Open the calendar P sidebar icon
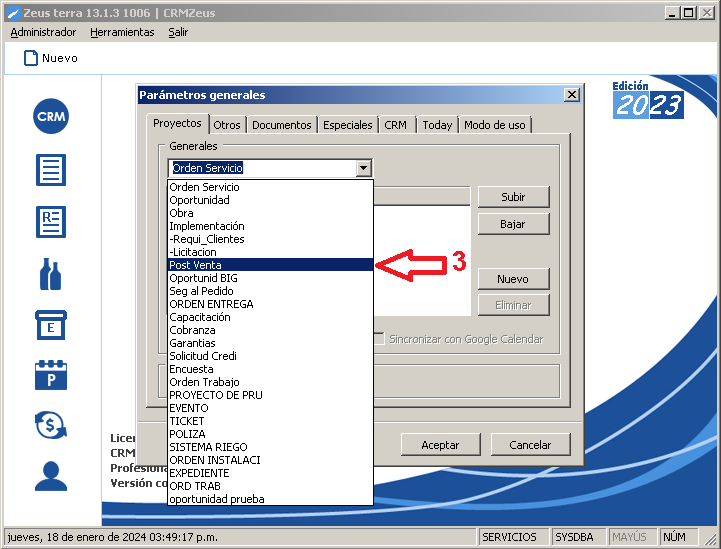Screen dimensions: 721x549 [51, 375]
